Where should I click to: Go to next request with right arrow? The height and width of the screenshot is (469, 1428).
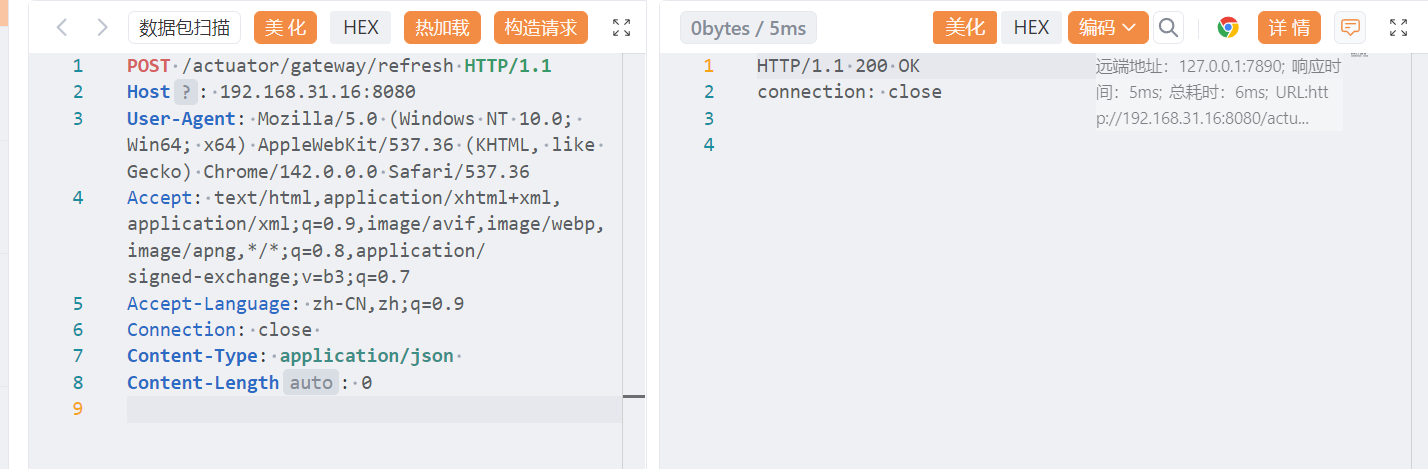pos(101,28)
